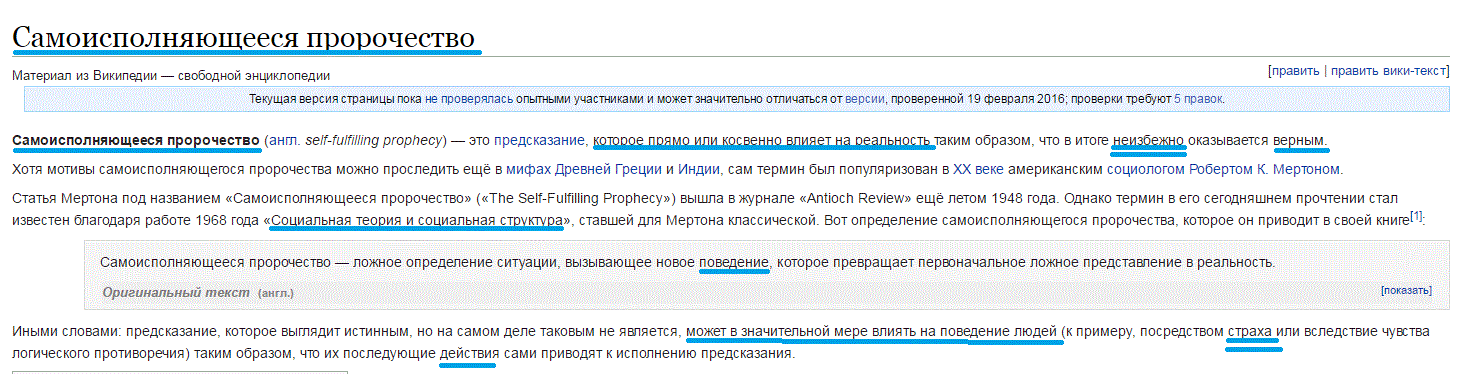Screen dimensions: 1472x374
Task: Select underlined word 'действия'
Action: [x=469, y=354]
